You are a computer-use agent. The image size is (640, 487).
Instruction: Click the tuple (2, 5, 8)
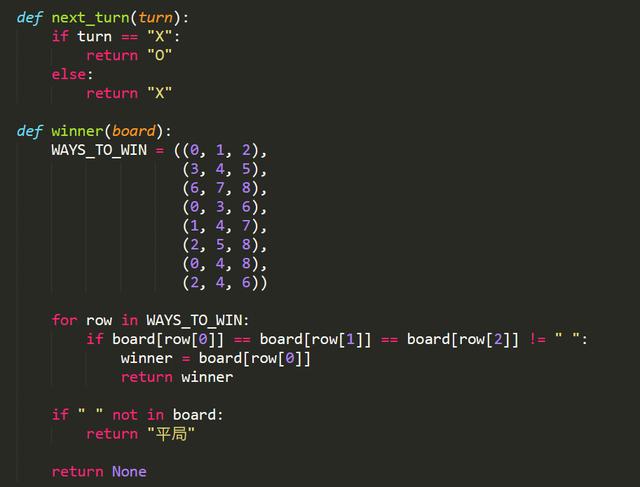(220, 245)
